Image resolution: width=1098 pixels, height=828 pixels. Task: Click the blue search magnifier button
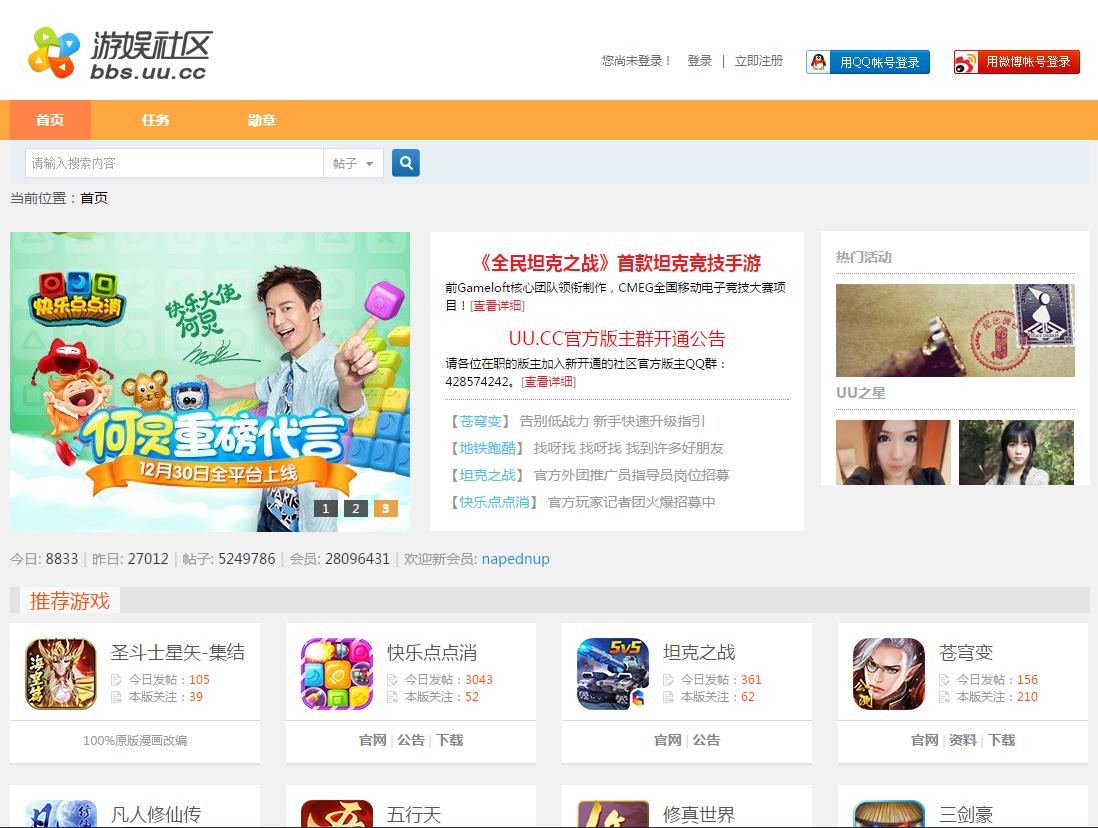click(x=405, y=163)
